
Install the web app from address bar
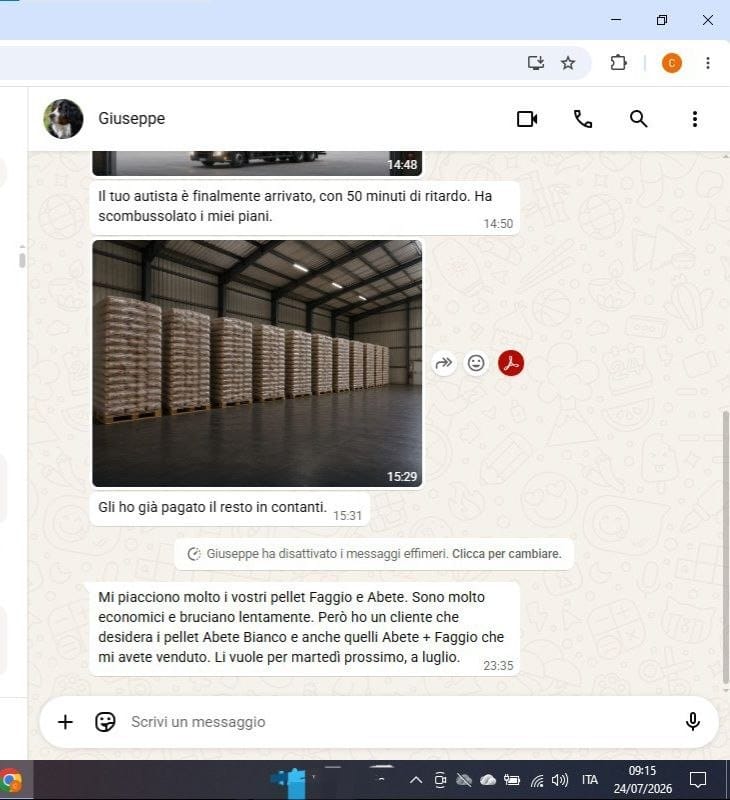(x=536, y=63)
